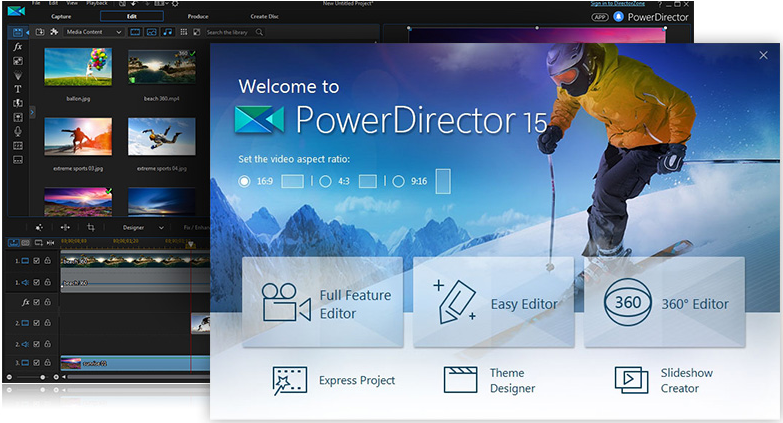Select the balloon.jpg thumbnail
Image resolution: width=783 pixels, height=423 pixels.
tap(78, 67)
